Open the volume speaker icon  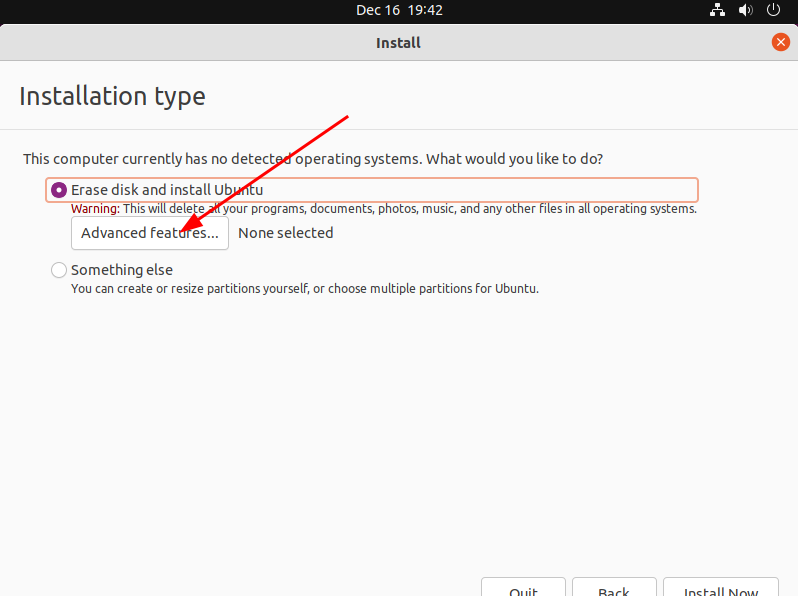(x=746, y=10)
